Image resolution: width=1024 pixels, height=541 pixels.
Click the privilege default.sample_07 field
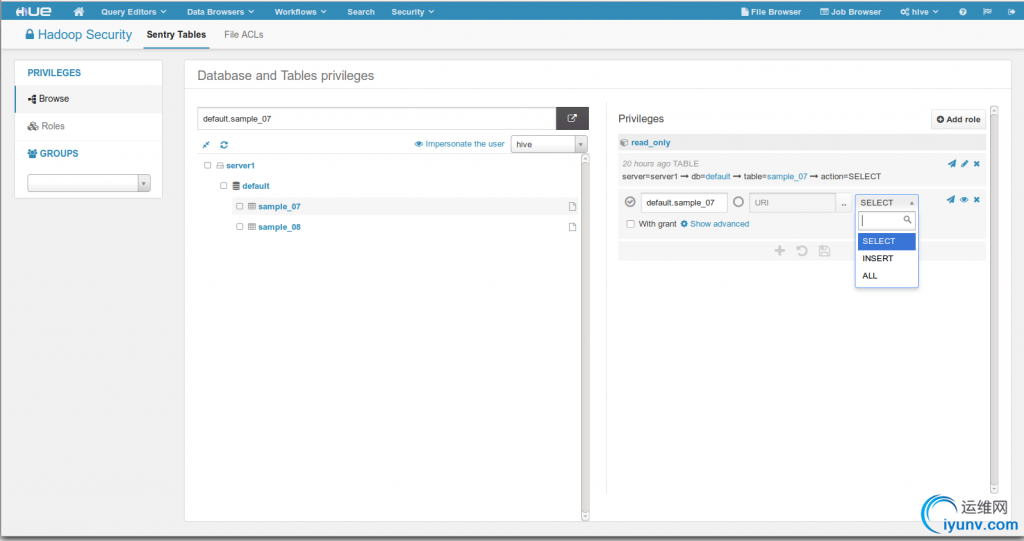click(684, 203)
